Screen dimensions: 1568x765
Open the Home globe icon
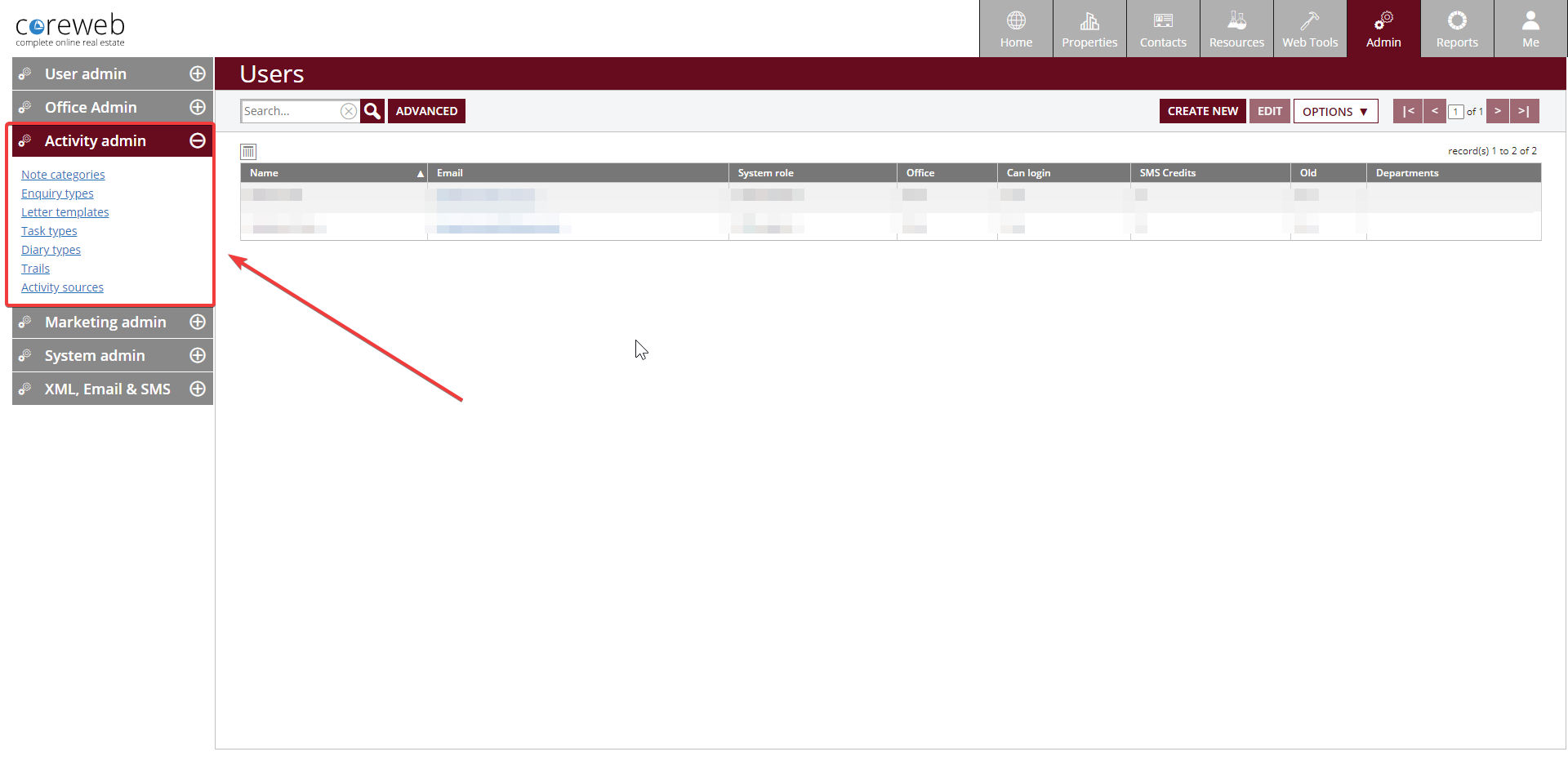[x=1016, y=20]
